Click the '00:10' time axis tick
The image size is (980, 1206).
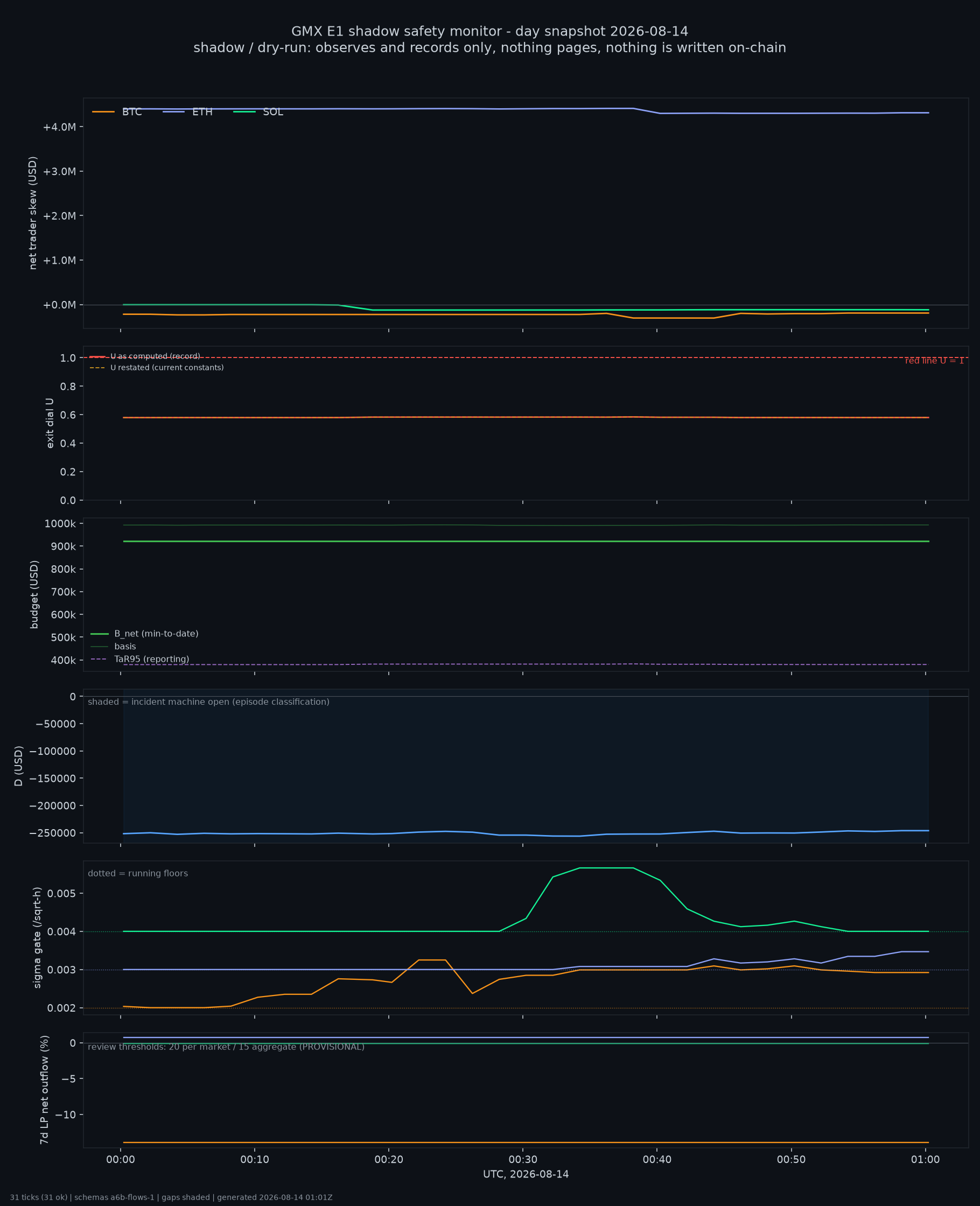(x=255, y=1160)
